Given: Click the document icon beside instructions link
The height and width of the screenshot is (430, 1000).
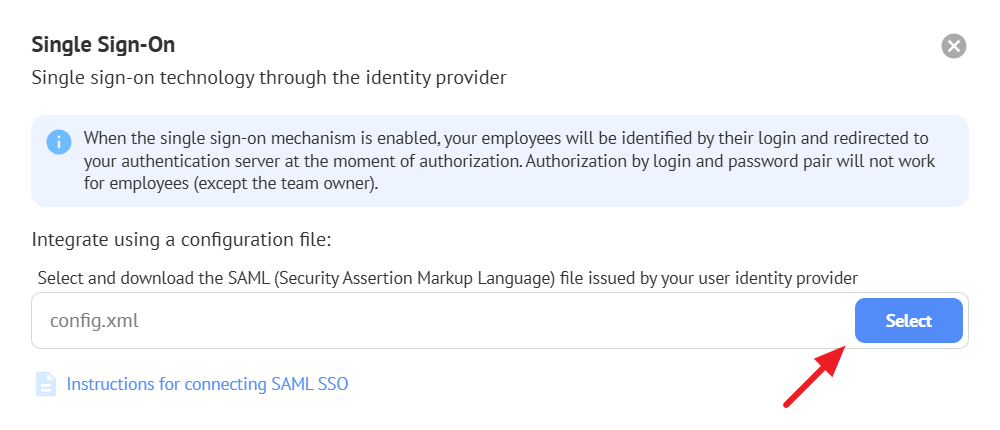Looking at the screenshot, I should (46, 384).
